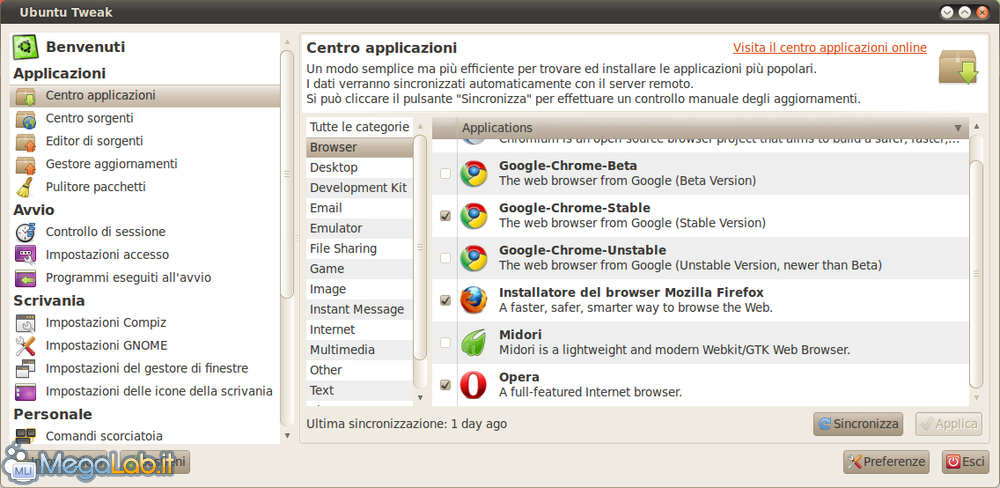Click the Applica button
This screenshot has height=488, width=1000.
click(x=948, y=424)
